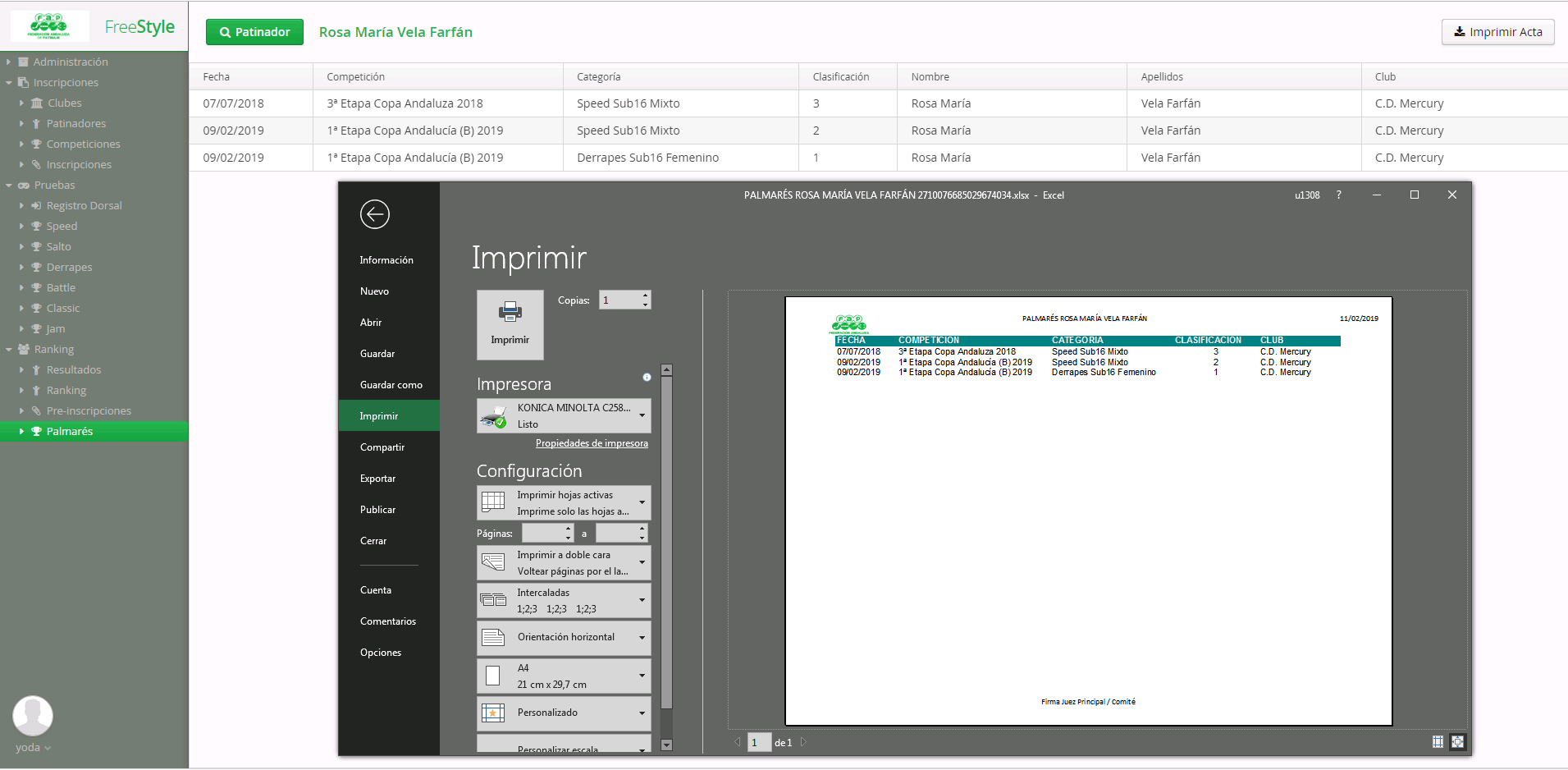
Task: Select Cuenta in backstage menu
Action: click(x=376, y=590)
